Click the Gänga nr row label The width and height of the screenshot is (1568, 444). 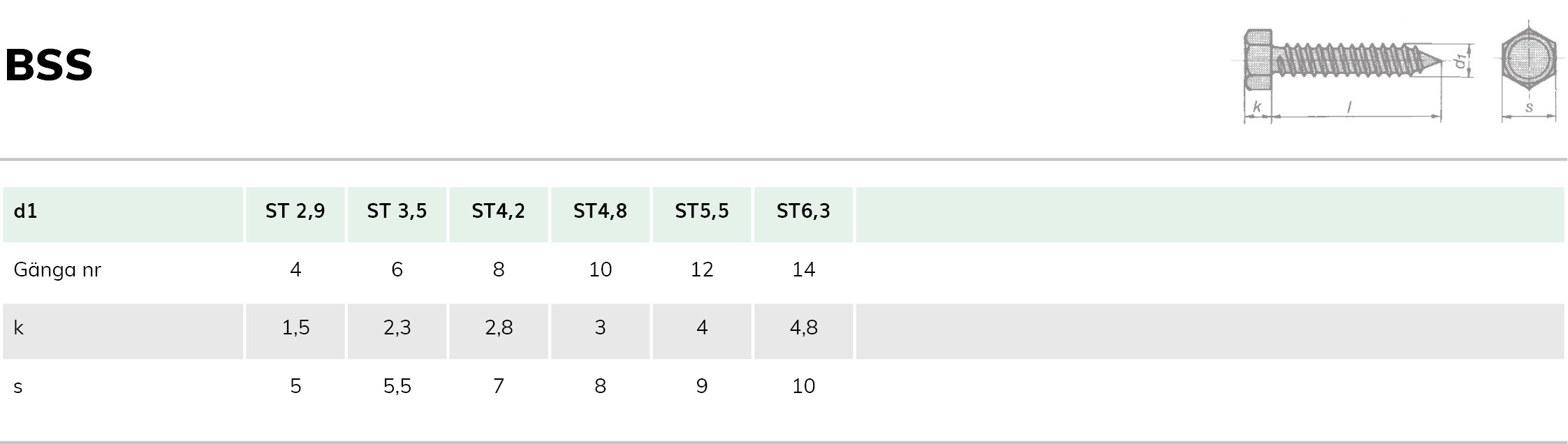(x=57, y=269)
